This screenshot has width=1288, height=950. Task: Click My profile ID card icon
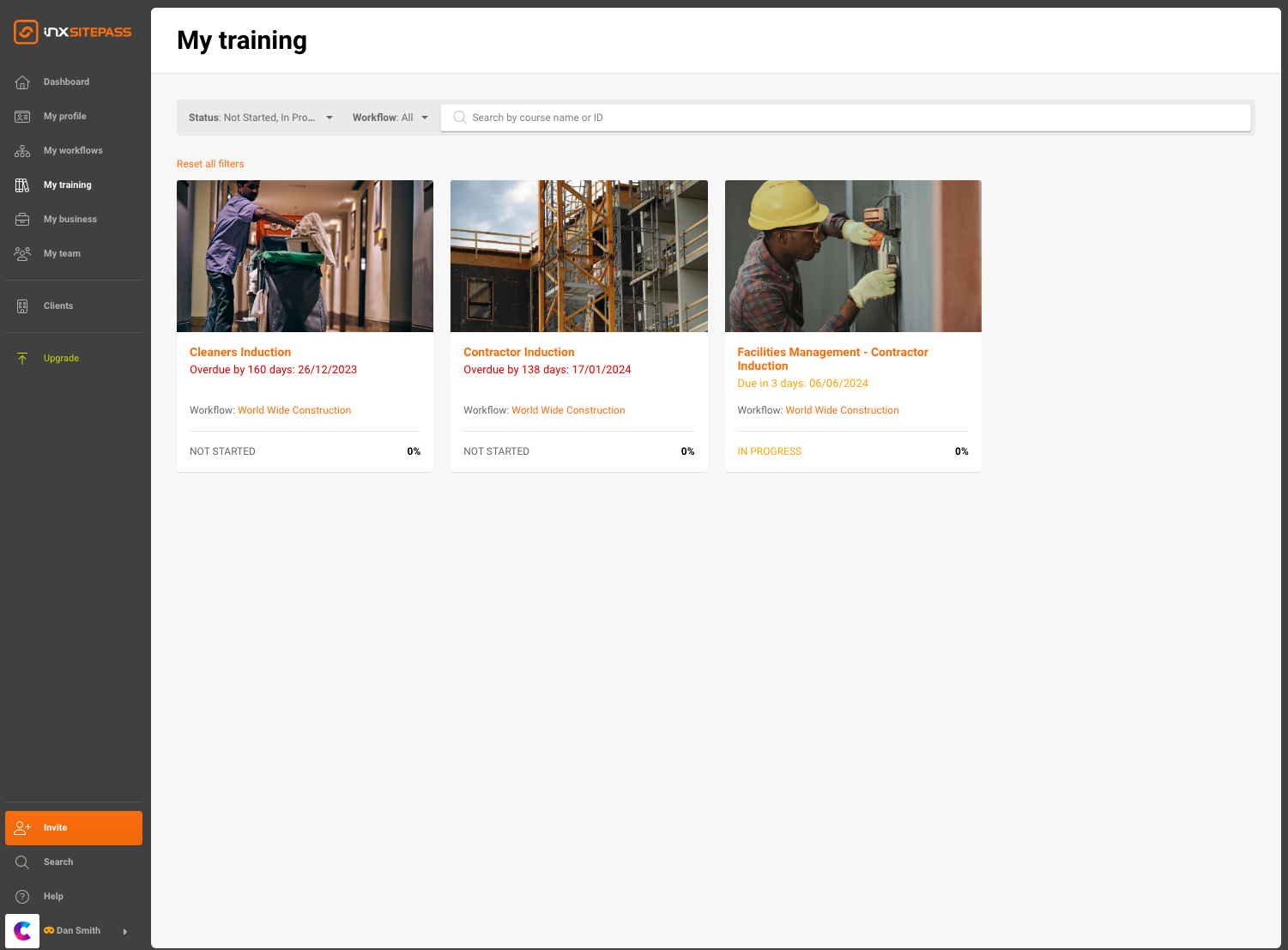[22, 117]
